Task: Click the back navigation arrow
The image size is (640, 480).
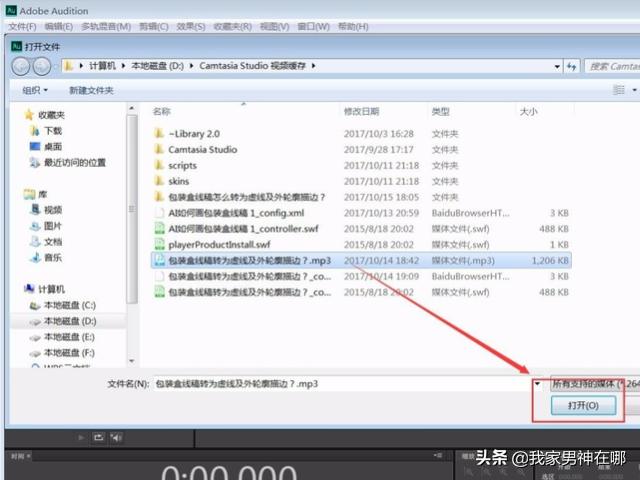Action: coord(20,66)
